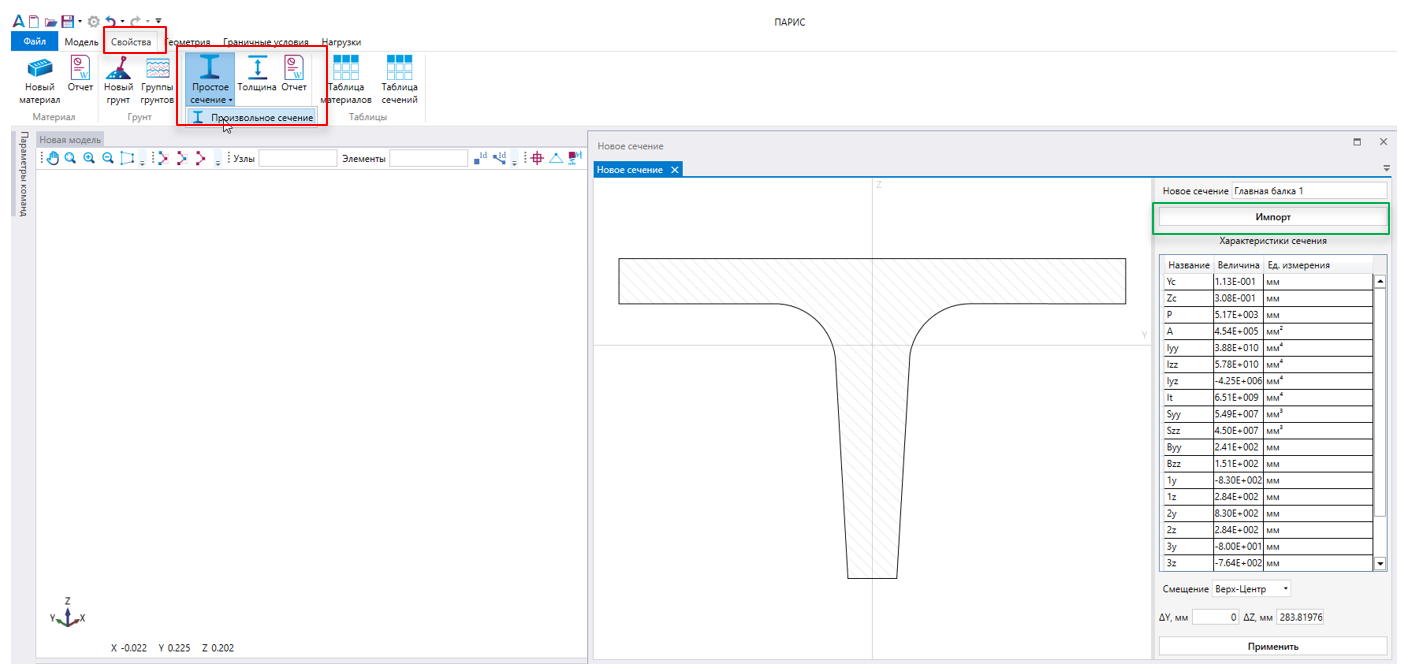Click the zoom out minus magnifier
This screenshot has width=1414, height=671.
(108, 158)
